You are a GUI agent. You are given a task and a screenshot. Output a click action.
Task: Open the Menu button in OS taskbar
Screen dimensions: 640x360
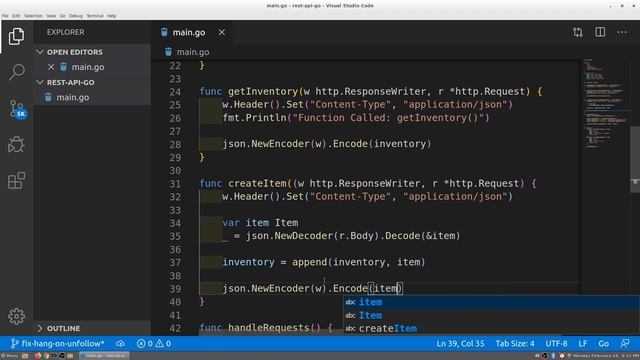pyautogui.click(x=10, y=356)
